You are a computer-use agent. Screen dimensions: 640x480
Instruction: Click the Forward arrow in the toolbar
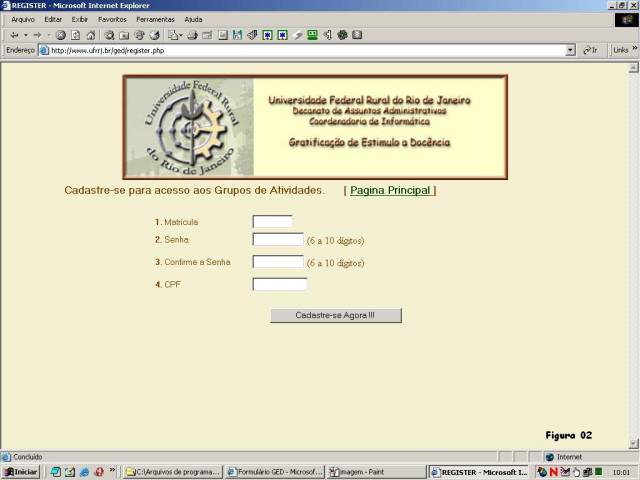click(37, 35)
